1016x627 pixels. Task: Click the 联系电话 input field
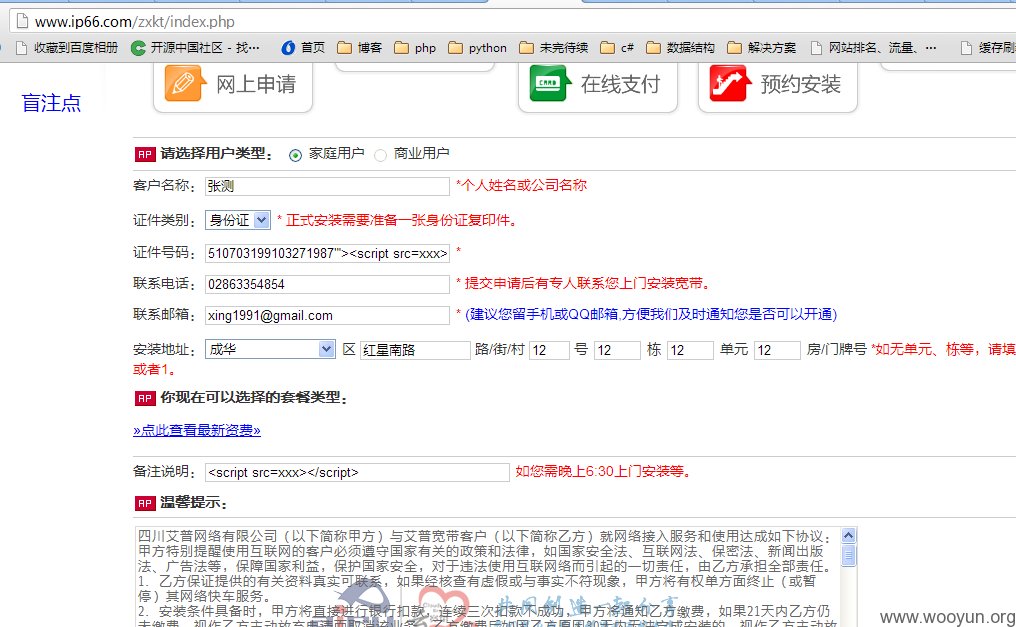327,284
